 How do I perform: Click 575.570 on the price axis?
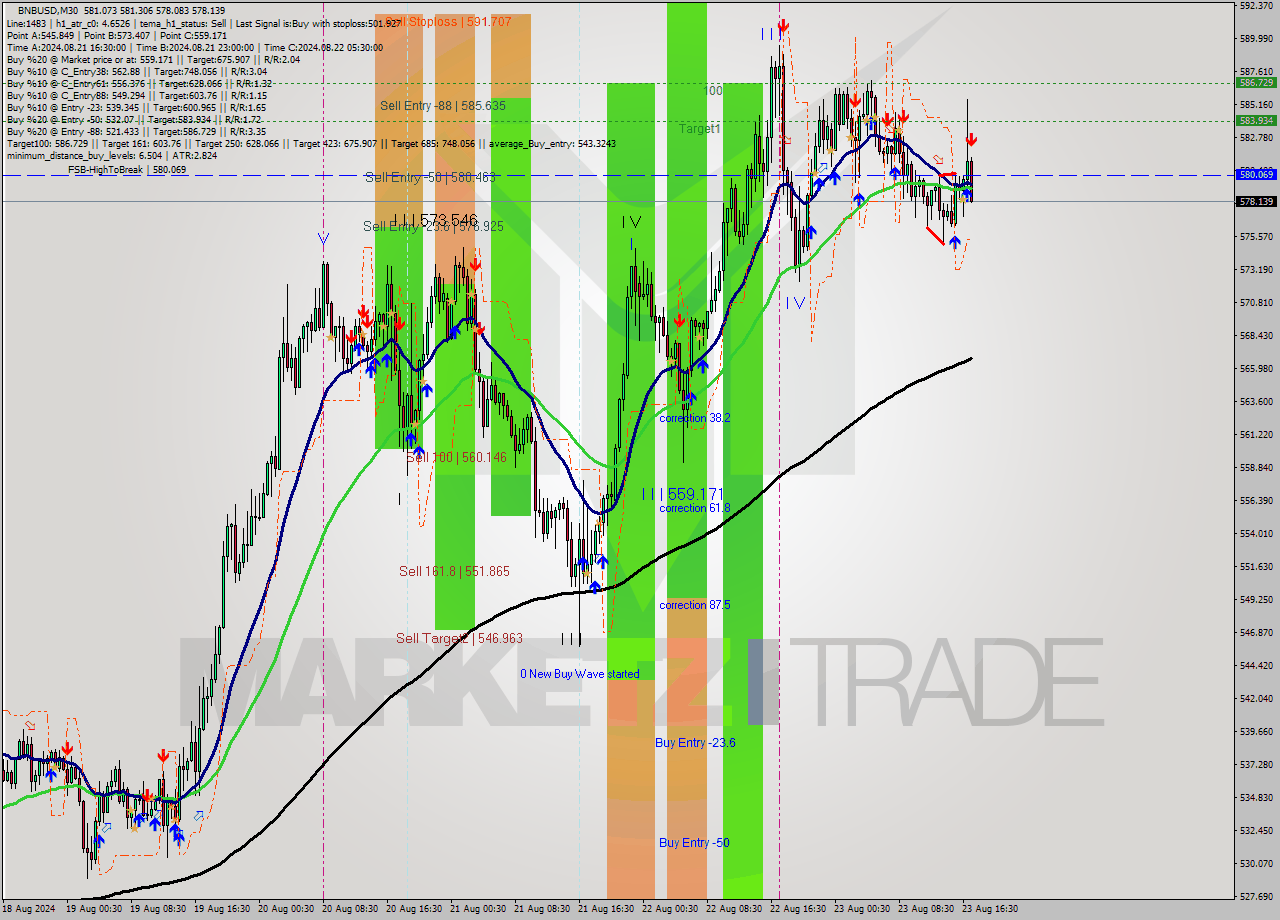[x=1256, y=236]
